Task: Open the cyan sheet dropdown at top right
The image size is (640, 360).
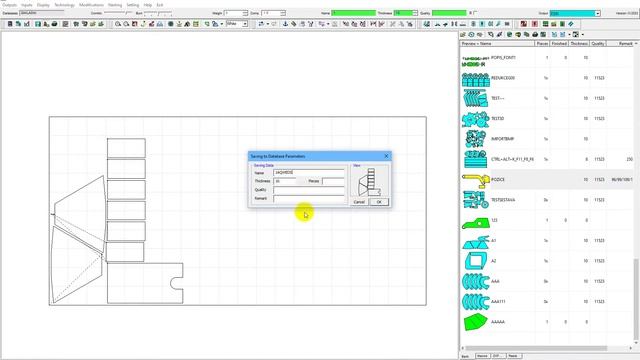Action: (598, 13)
